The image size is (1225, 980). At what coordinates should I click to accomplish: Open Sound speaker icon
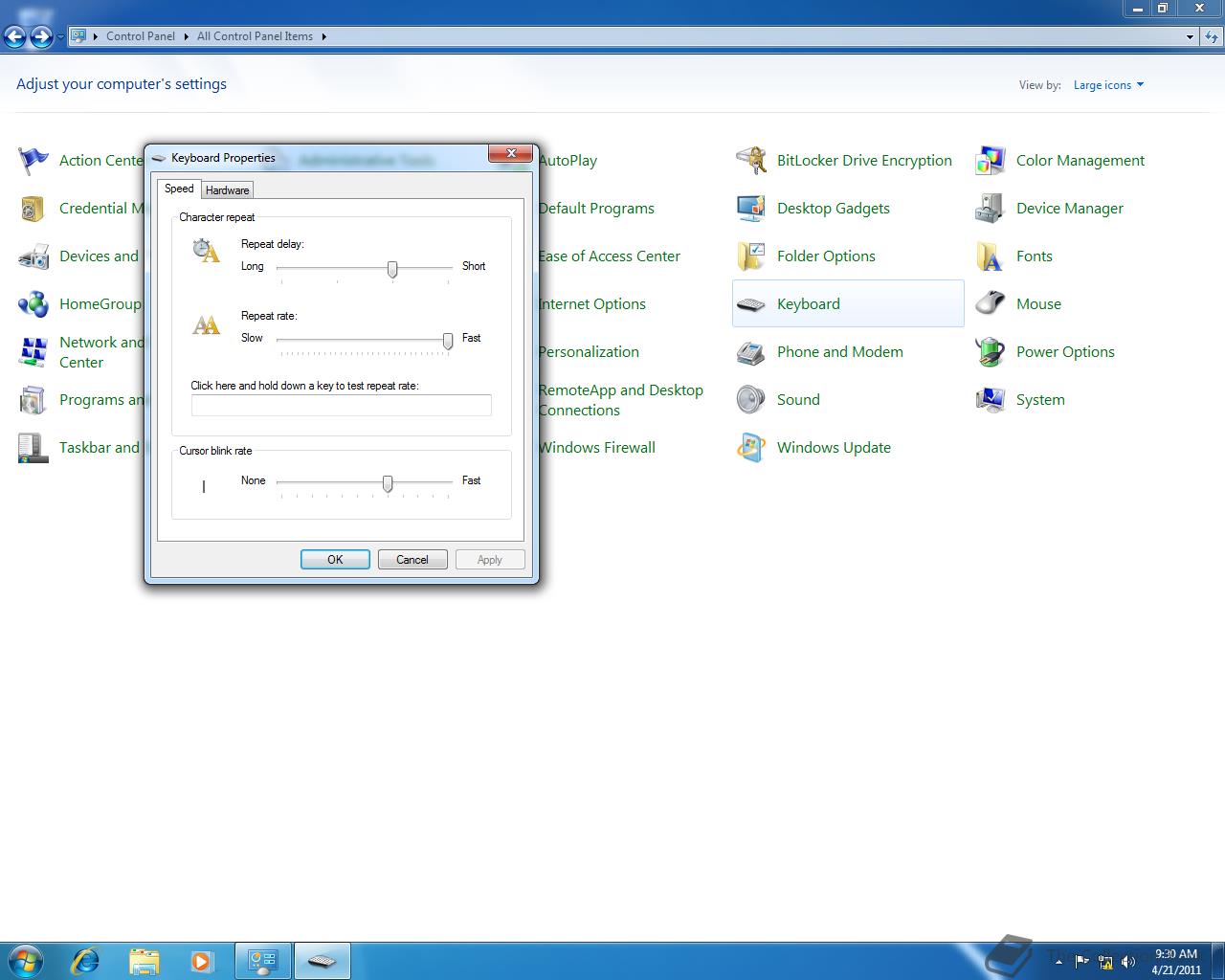751,400
